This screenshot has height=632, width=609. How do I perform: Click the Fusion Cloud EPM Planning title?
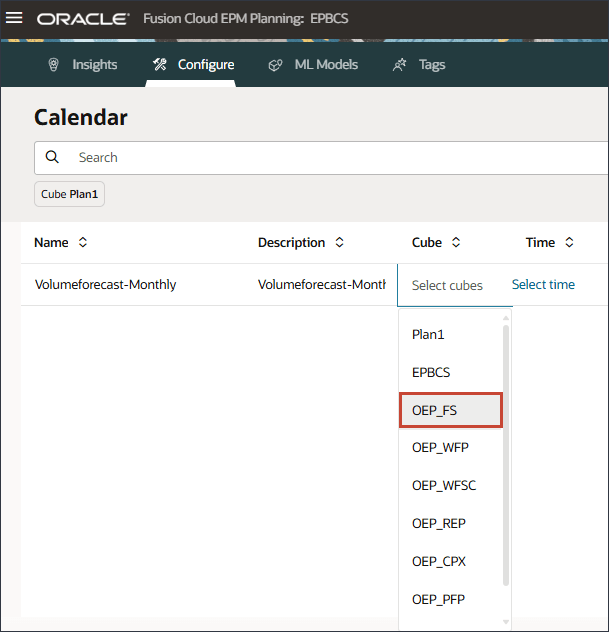(245, 19)
